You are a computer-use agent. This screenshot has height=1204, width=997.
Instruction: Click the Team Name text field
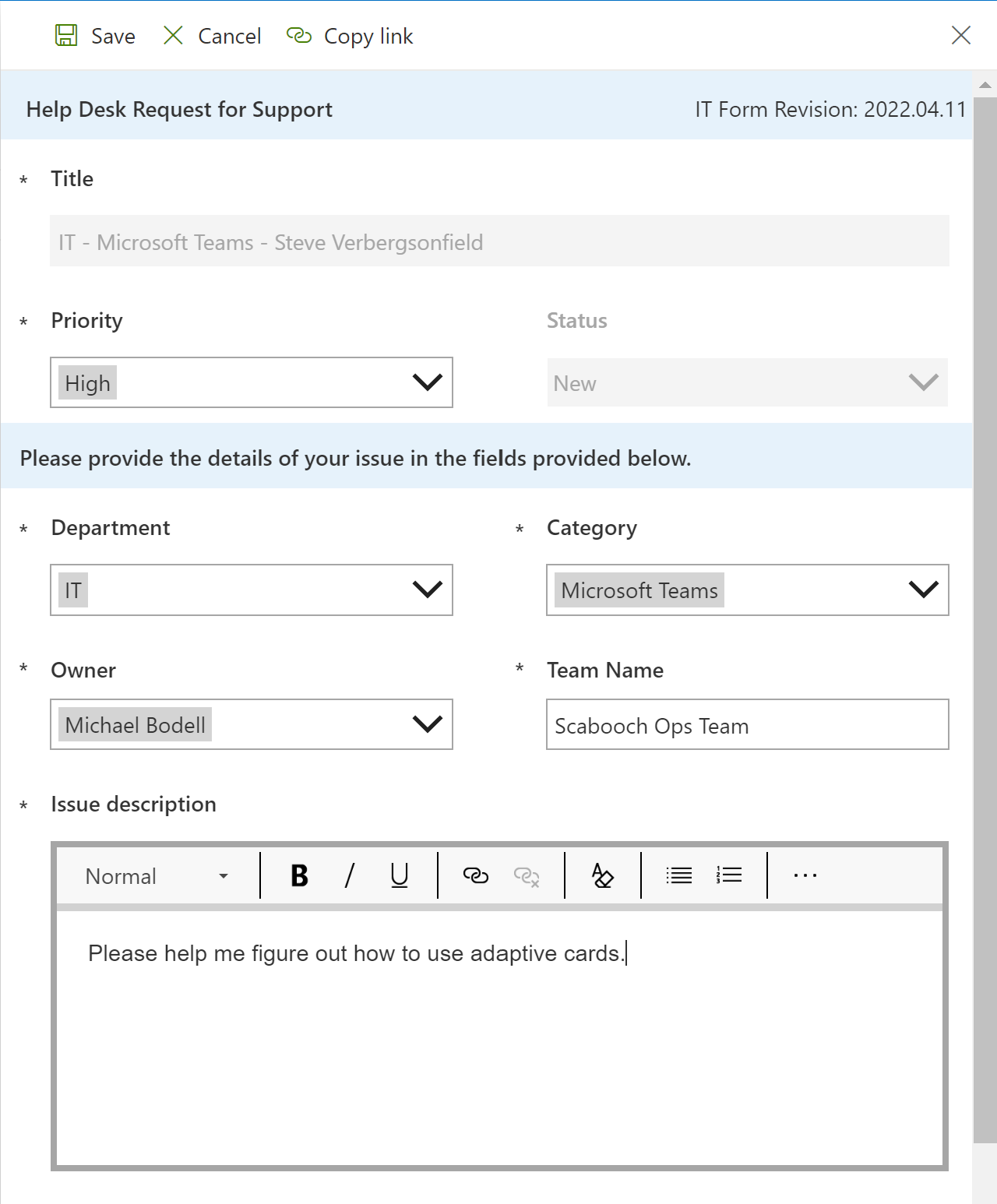coord(748,724)
